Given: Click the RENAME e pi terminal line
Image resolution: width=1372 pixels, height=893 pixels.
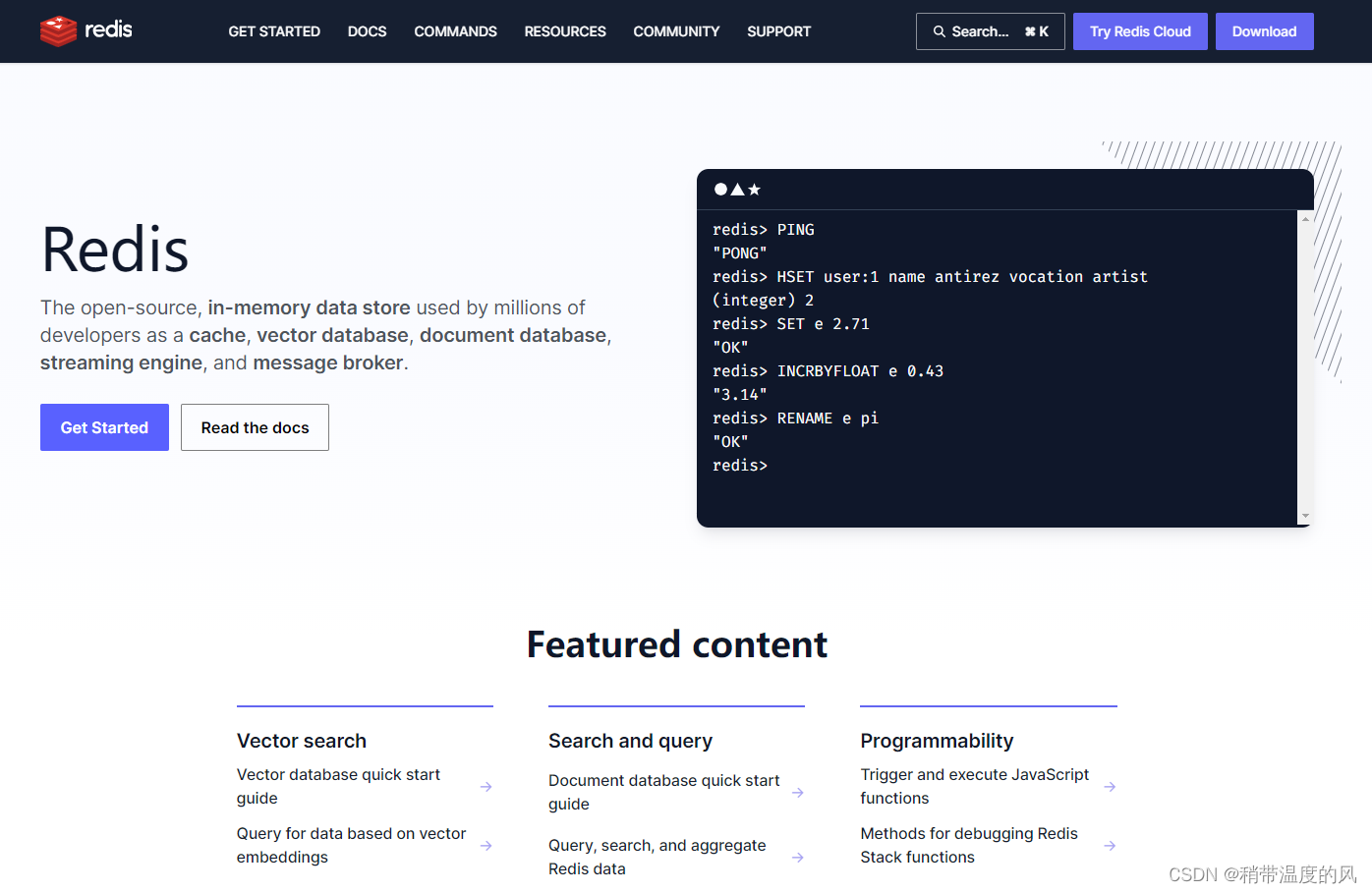Looking at the screenshot, I should tap(795, 419).
